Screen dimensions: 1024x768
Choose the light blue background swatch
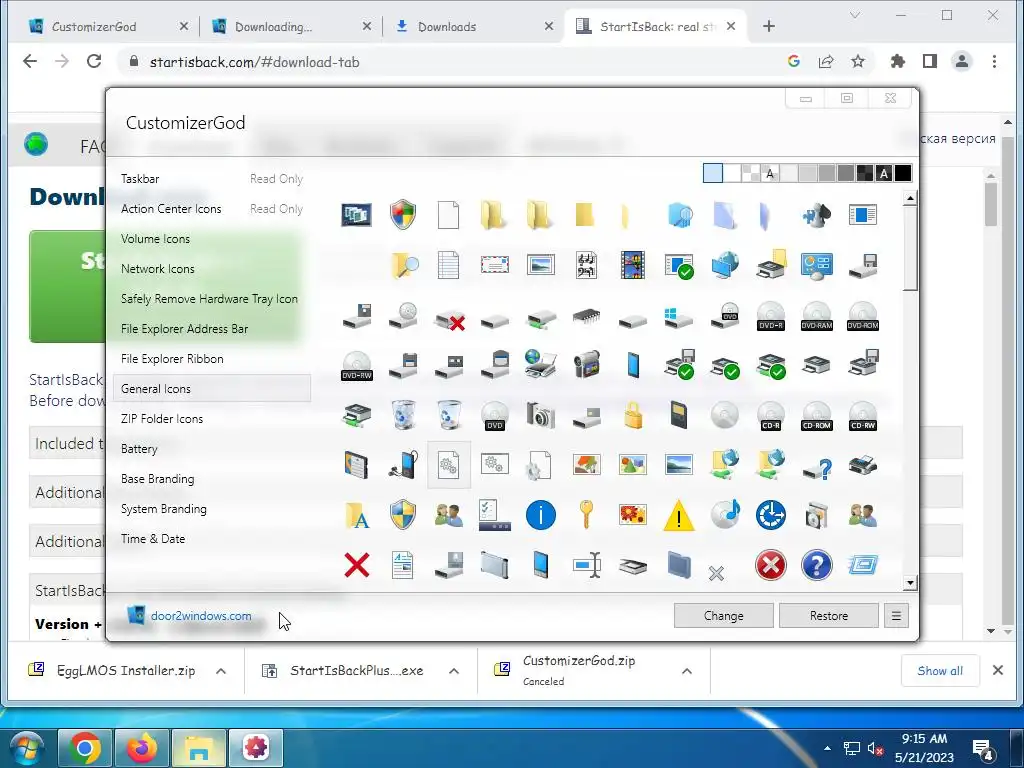pyautogui.click(x=712, y=173)
